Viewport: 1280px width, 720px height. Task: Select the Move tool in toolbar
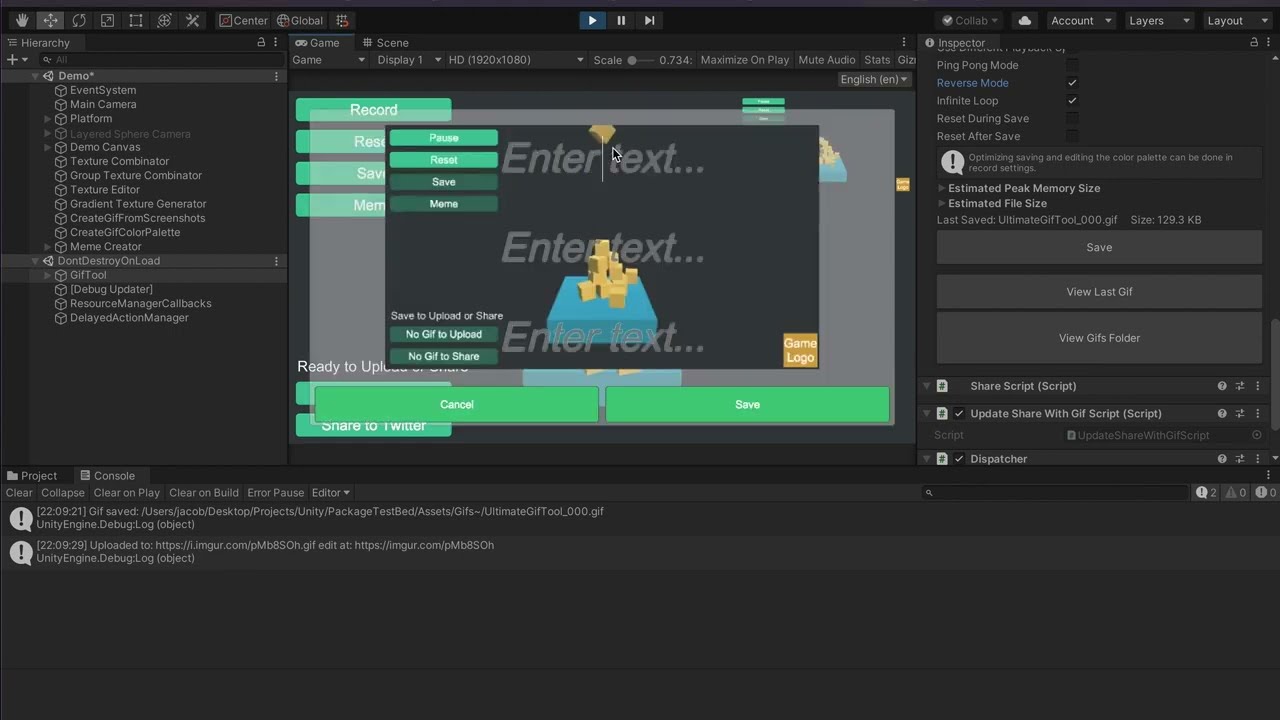click(50, 20)
